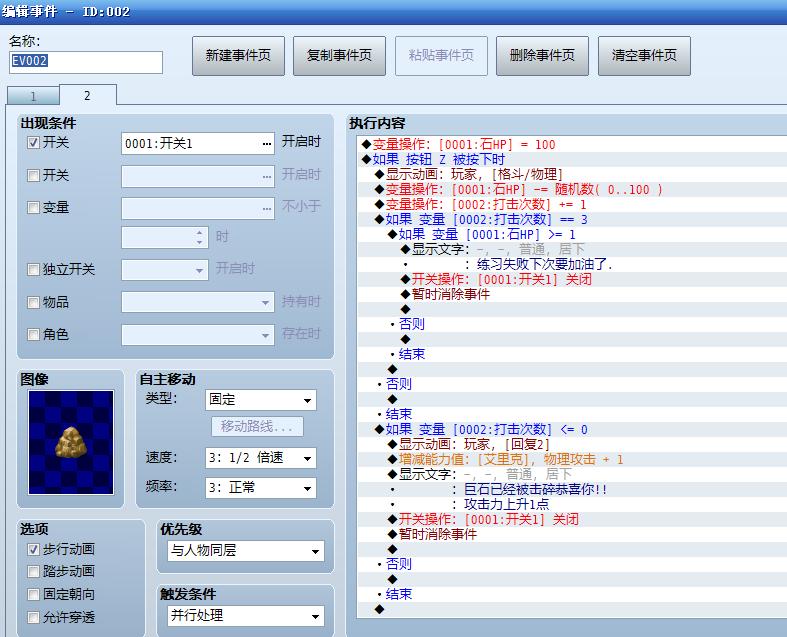787x637 pixels.
Task: Click the variable value stepper arrows
Action: 199,237
